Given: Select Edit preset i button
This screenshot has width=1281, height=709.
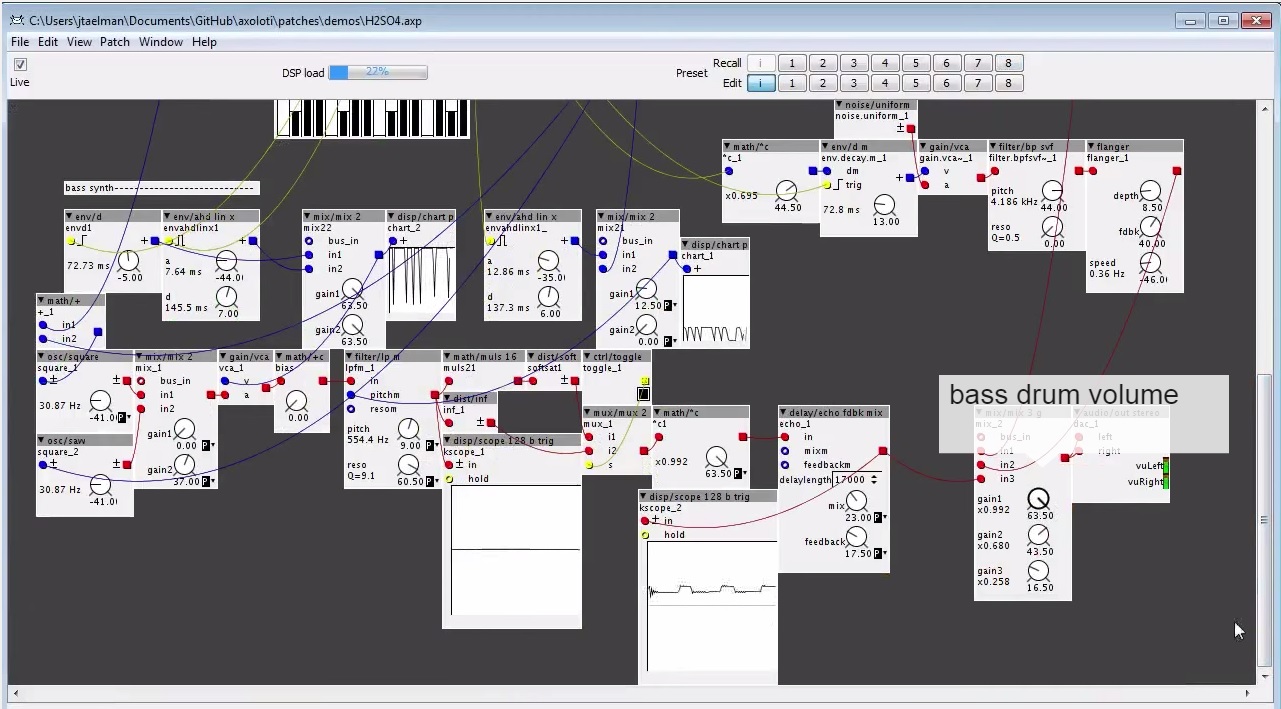Looking at the screenshot, I should point(761,83).
